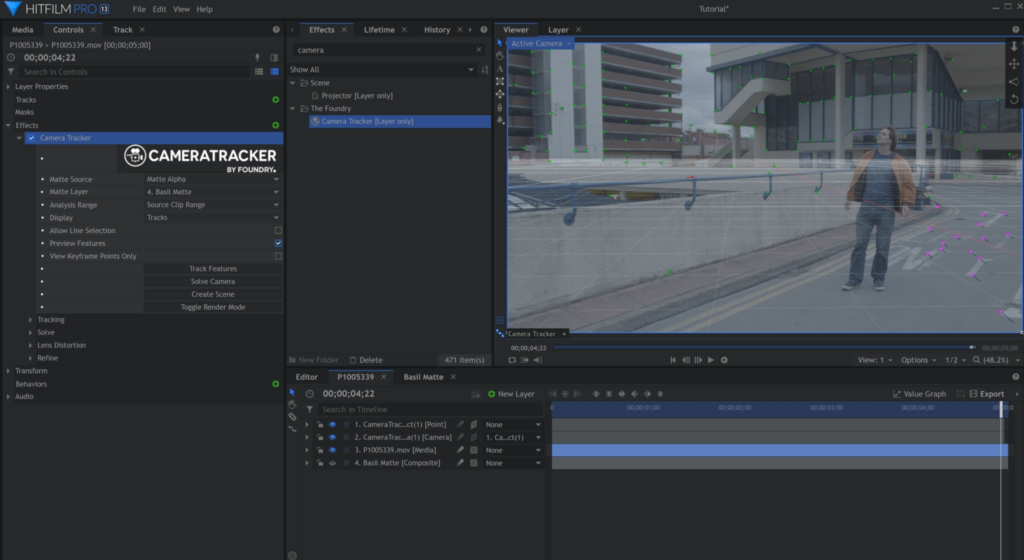The height and width of the screenshot is (560, 1024).
Task: Toggle loop playback icon in viewer
Action: coord(512,360)
